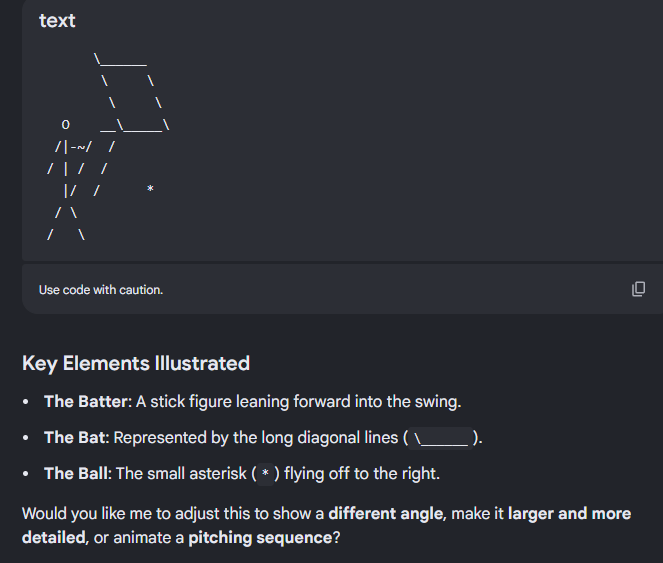Click the top edge of the ASCII bat

click(x=121, y=60)
